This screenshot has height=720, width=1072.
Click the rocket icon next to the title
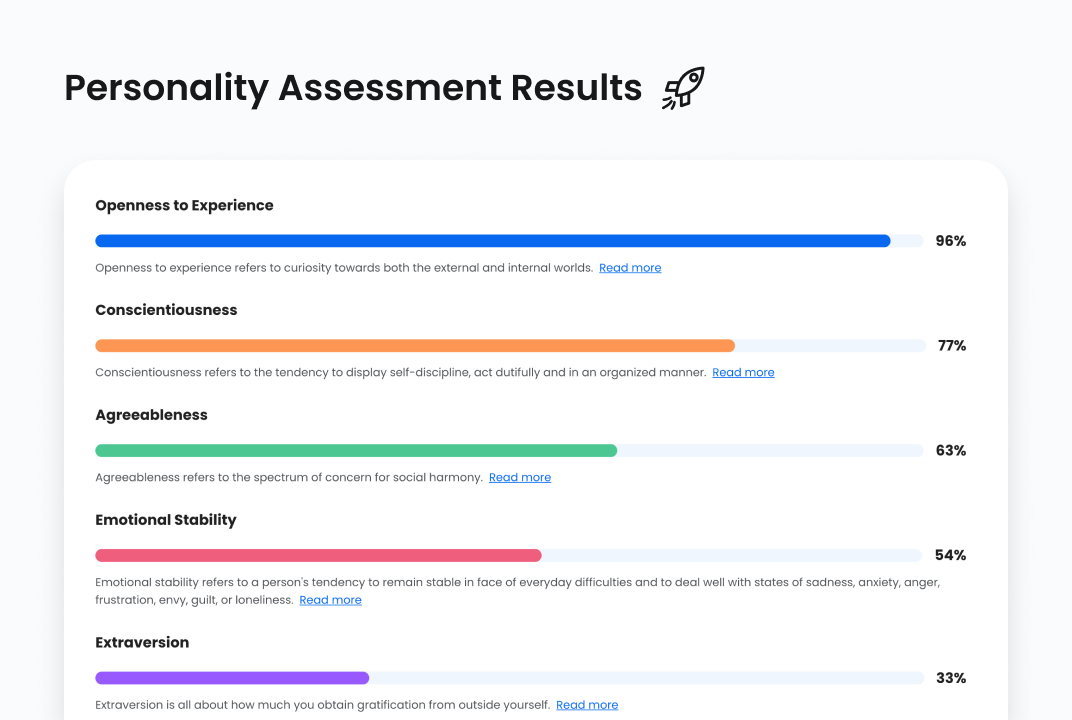(682, 88)
